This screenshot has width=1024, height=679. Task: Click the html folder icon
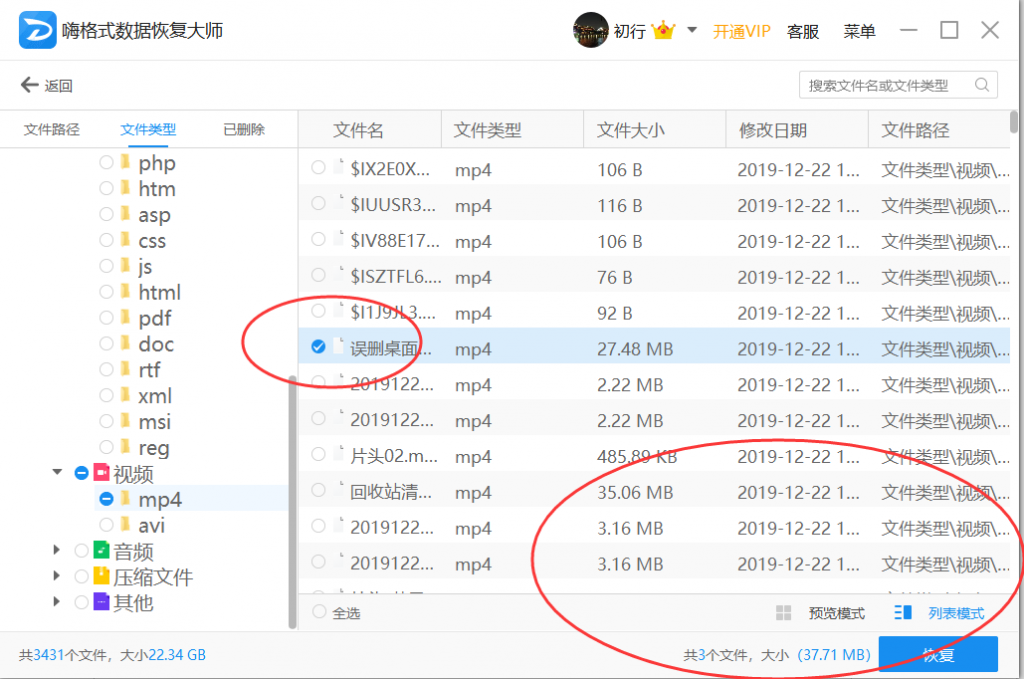pyautogui.click(x=125, y=291)
